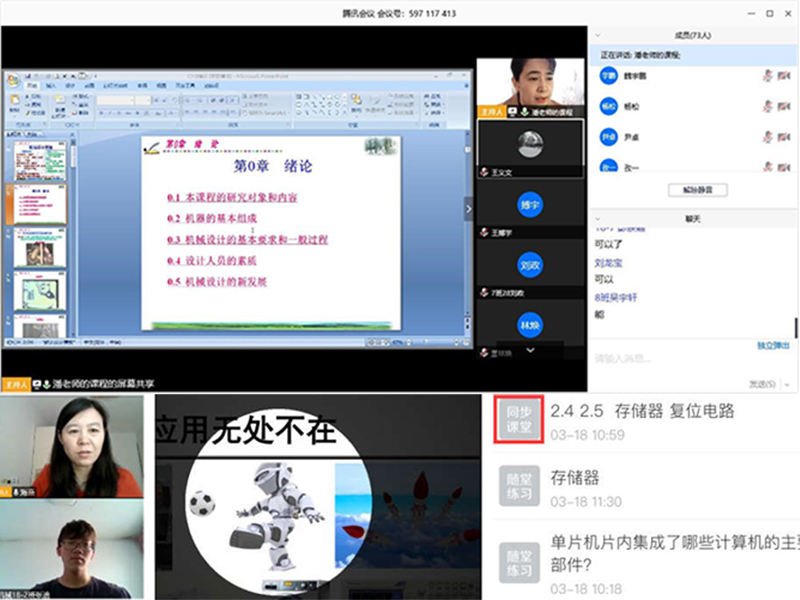Collapse the 成员 members panel
Image resolution: width=800 pixels, height=600 pixels.
(x=597, y=35)
